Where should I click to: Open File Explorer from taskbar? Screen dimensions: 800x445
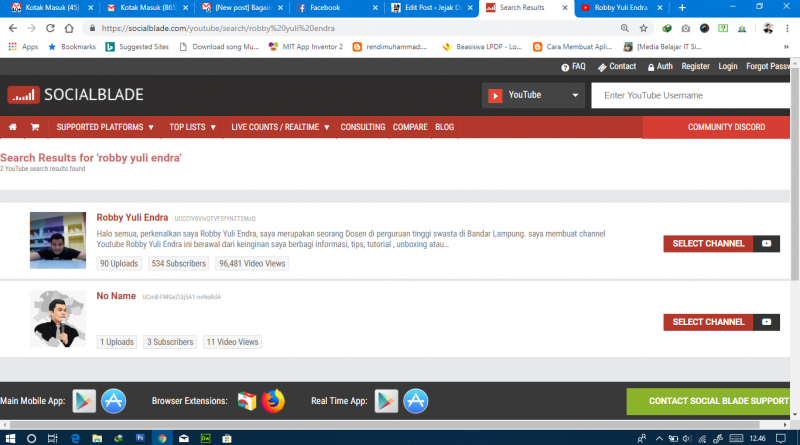click(97, 438)
